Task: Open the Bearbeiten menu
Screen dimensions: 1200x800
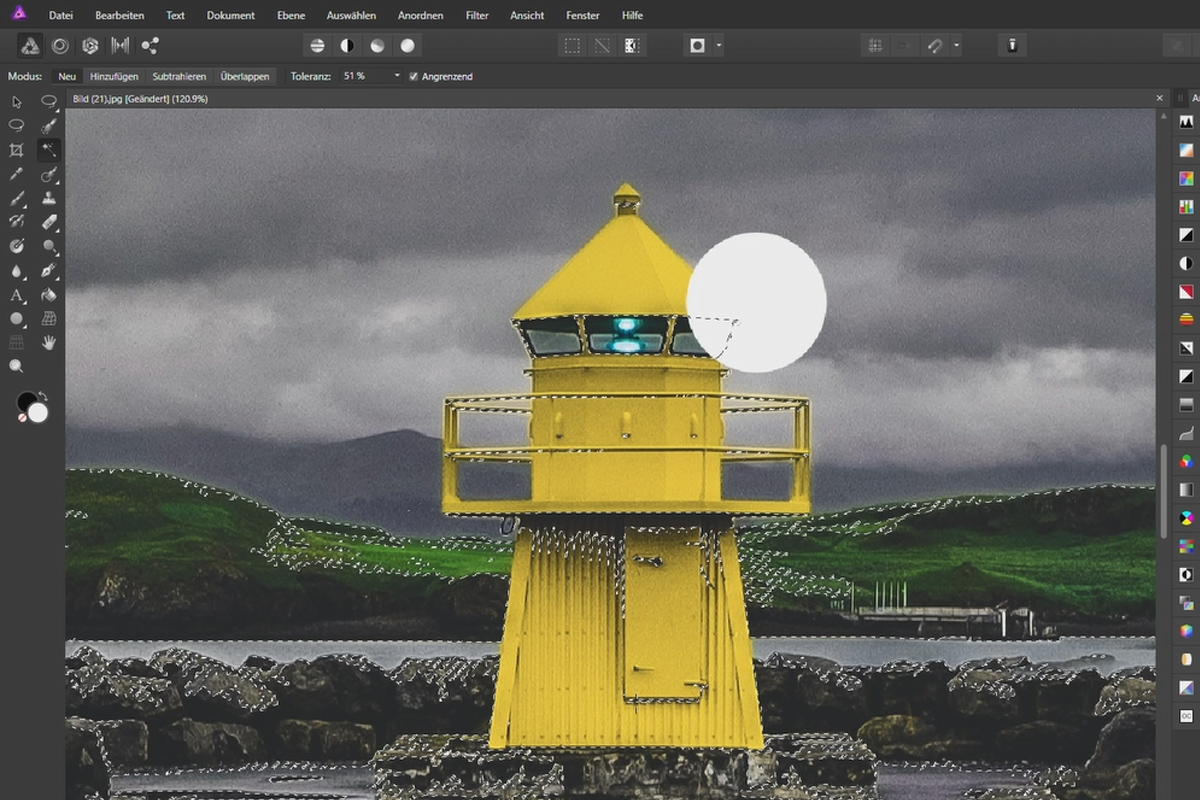Action: coord(119,15)
